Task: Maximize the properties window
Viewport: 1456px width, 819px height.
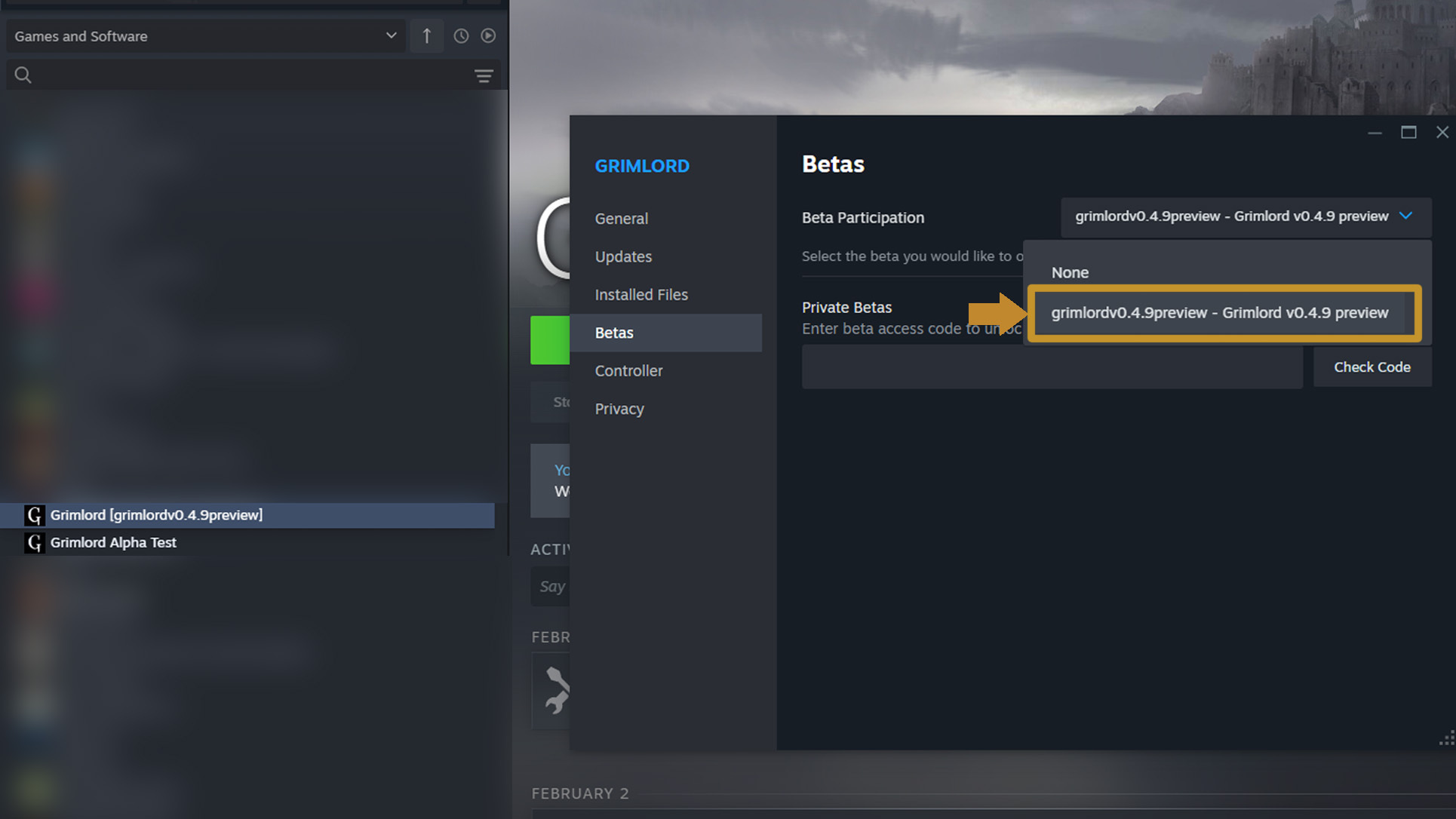Action: point(1408,133)
